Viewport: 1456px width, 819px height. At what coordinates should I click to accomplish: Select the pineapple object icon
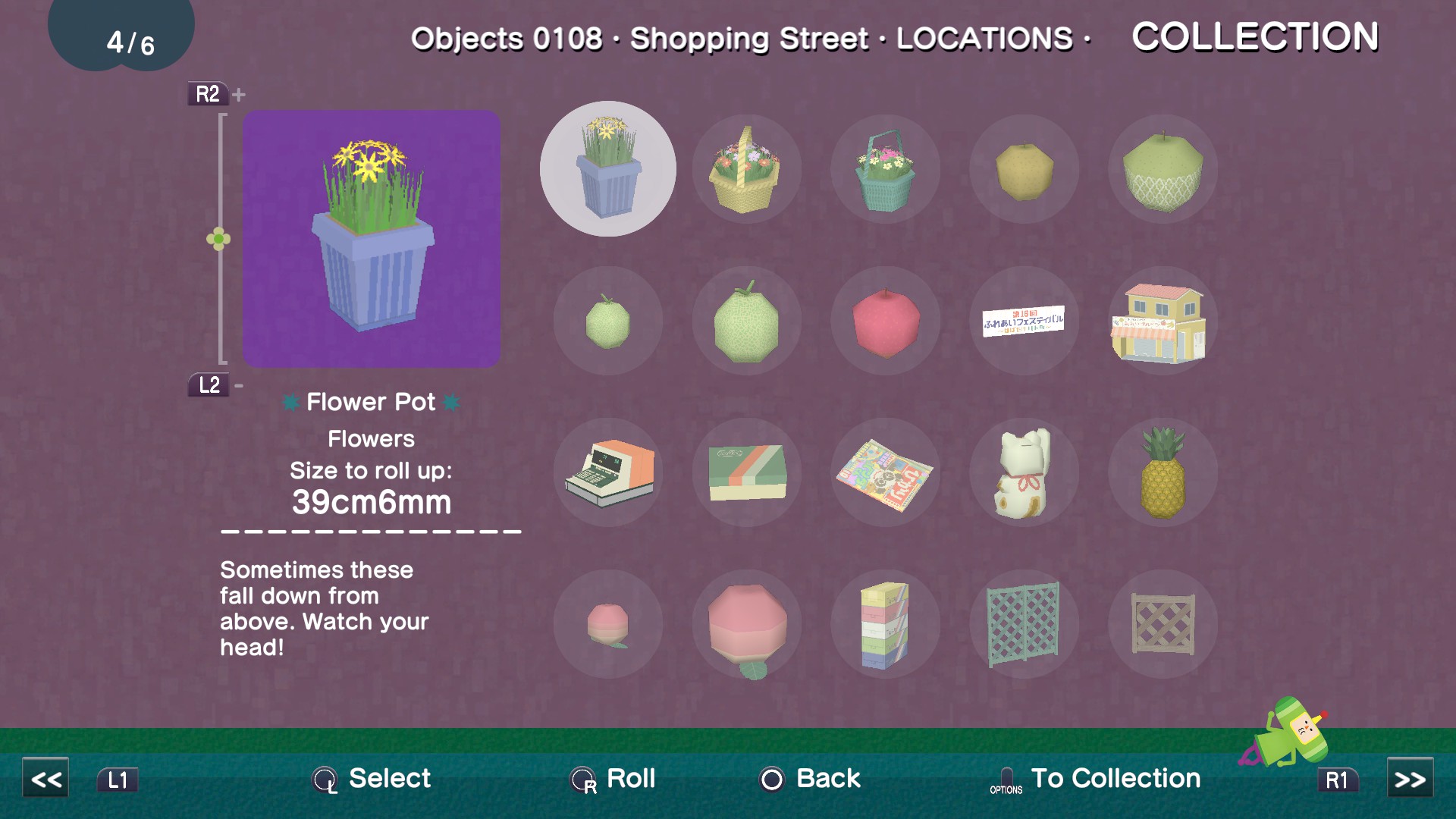pyautogui.click(x=1163, y=472)
